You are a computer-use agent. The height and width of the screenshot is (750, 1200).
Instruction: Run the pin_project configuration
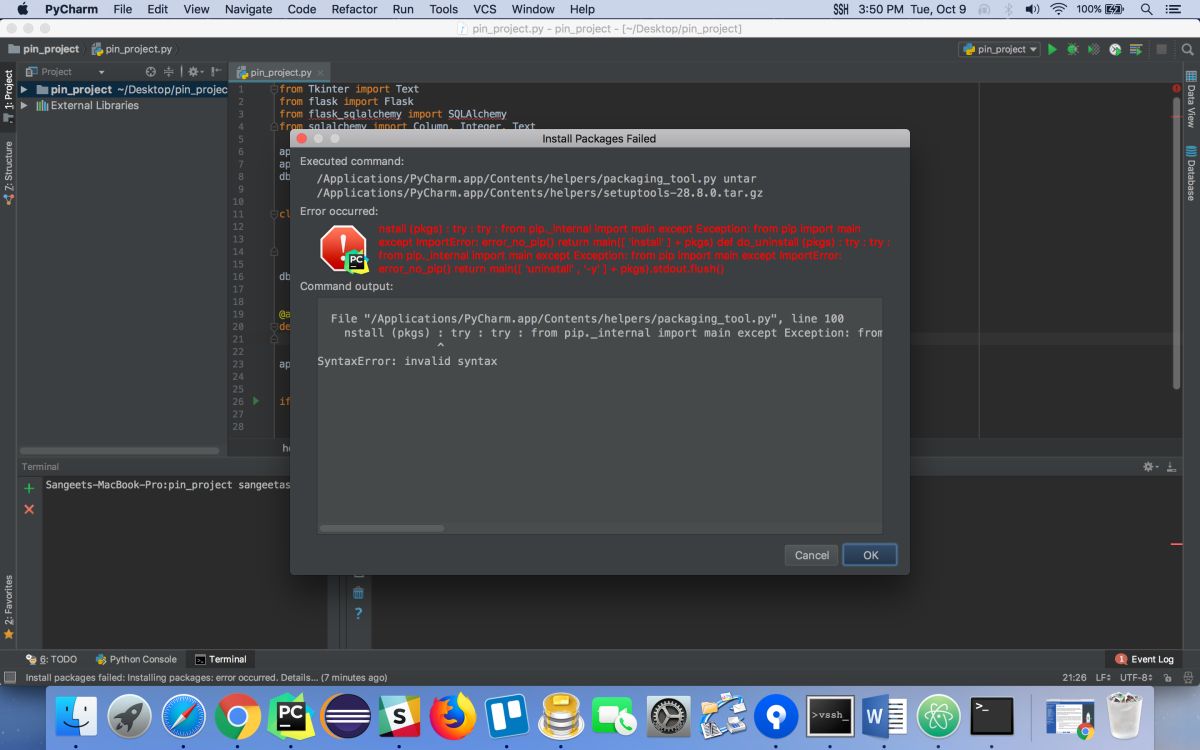[1052, 49]
